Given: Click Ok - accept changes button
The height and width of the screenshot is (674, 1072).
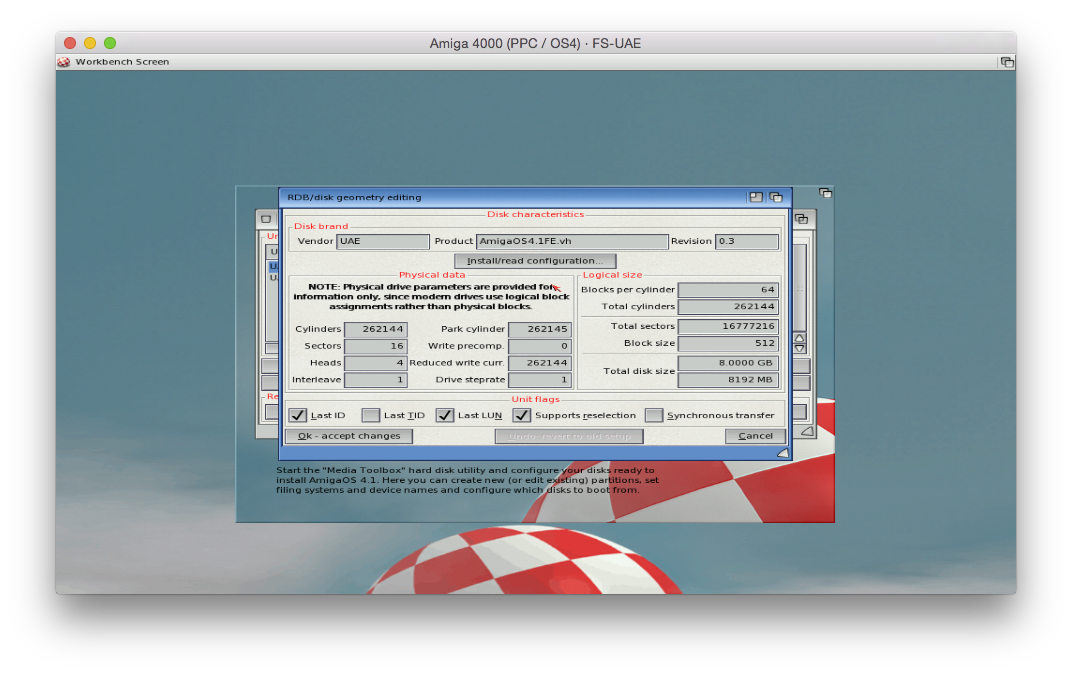Looking at the screenshot, I should (349, 436).
